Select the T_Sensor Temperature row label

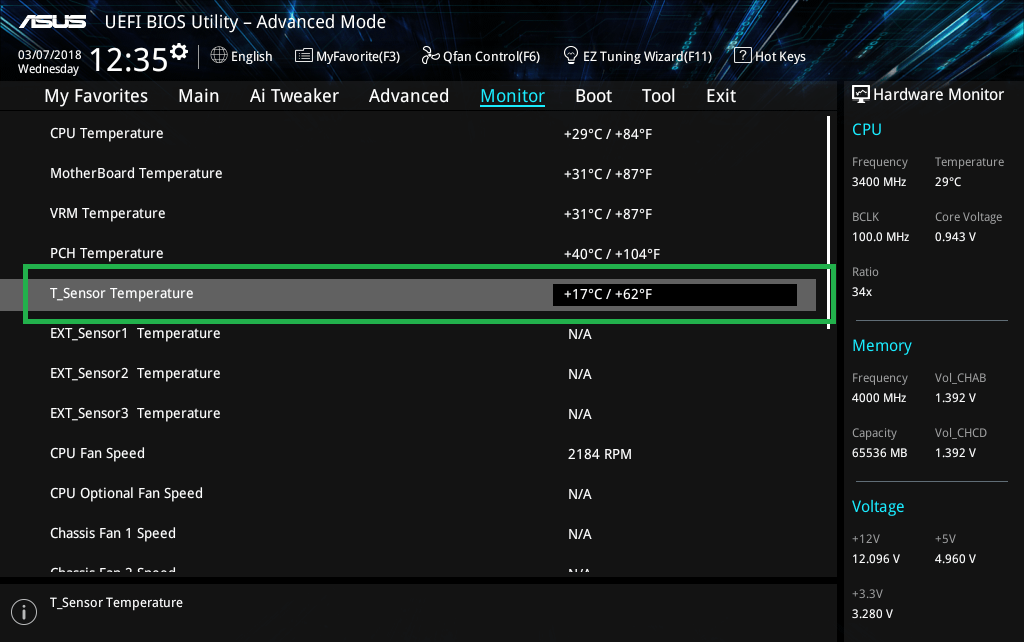click(x=121, y=293)
